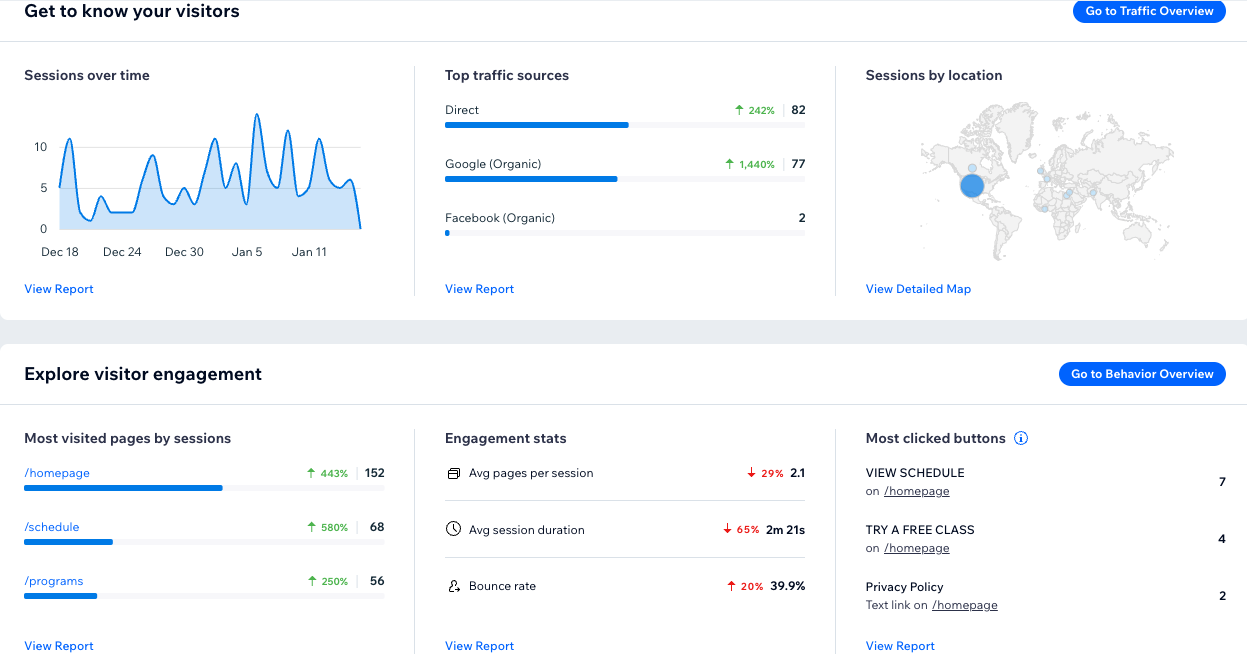Image resolution: width=1247 pixels, height=671 pixels.
Task: Click the Google (Organic) source label
Action: point(493,164)
